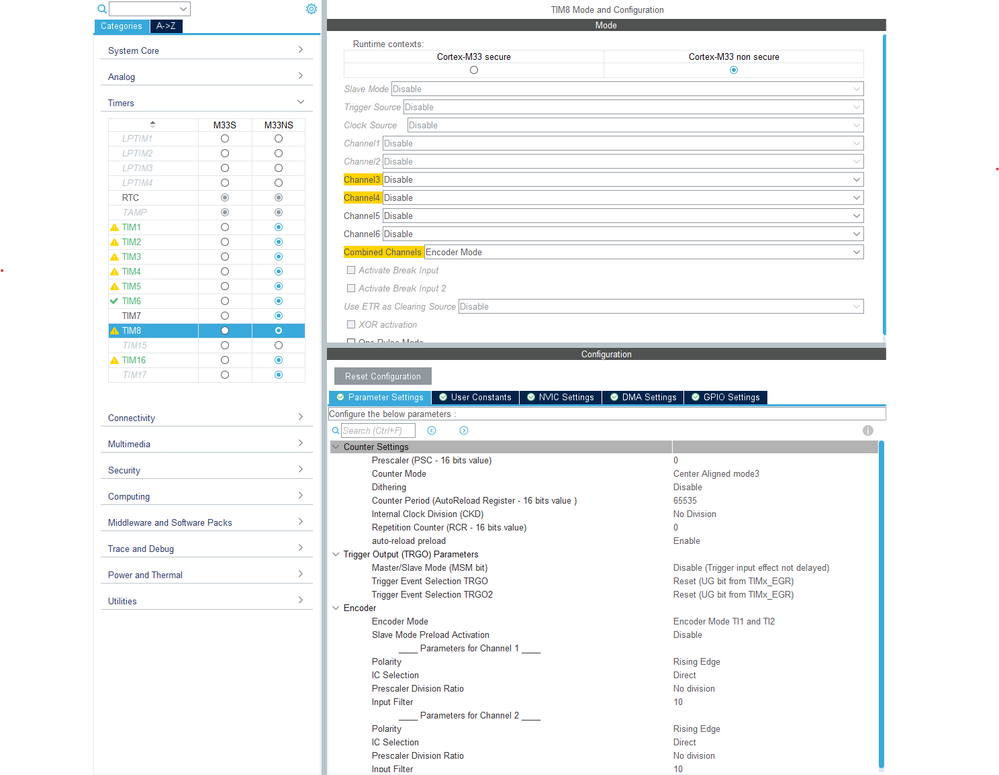The height and width of the screenshot is (775, 999).
Task: Collapse Trigger Output (TRGO) Parameters group
Action: tap(336, 554)
